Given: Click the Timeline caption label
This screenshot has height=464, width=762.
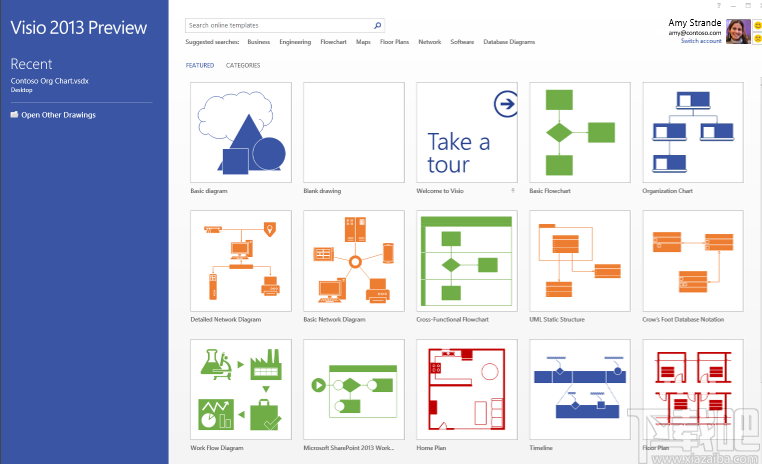Looking at the screenshot, I should pyautogui.click(x=541, y=448).
